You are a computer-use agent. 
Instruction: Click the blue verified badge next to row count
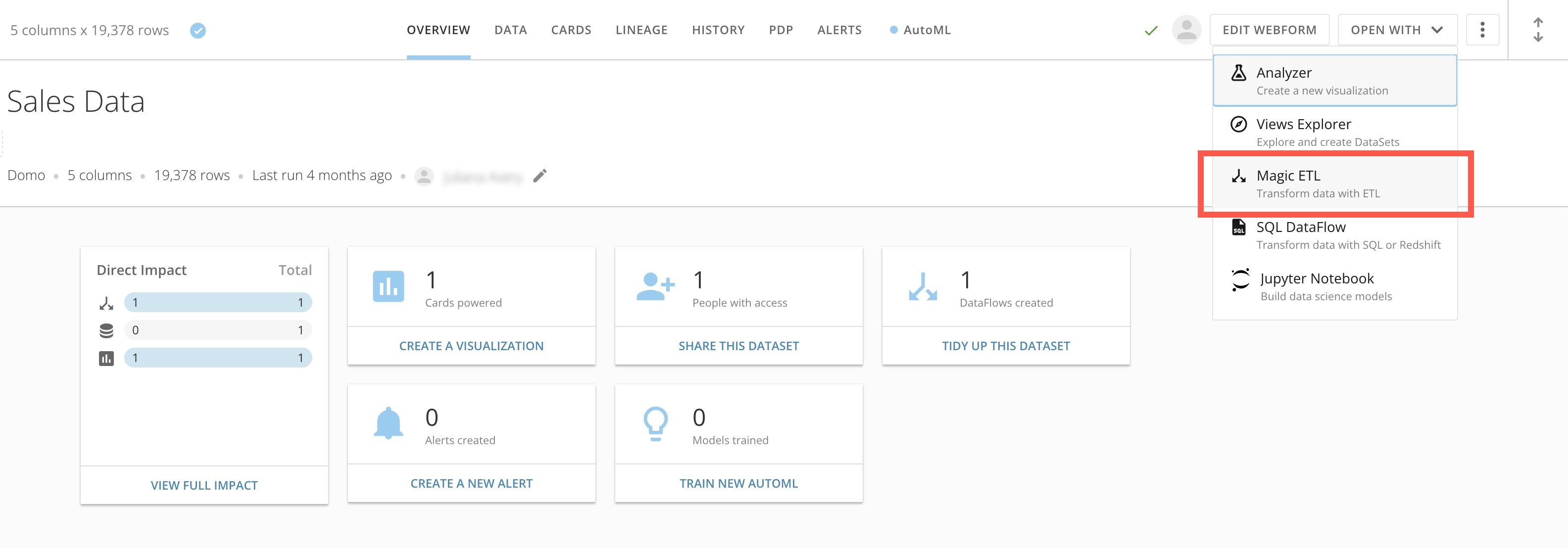click(197, 30)
